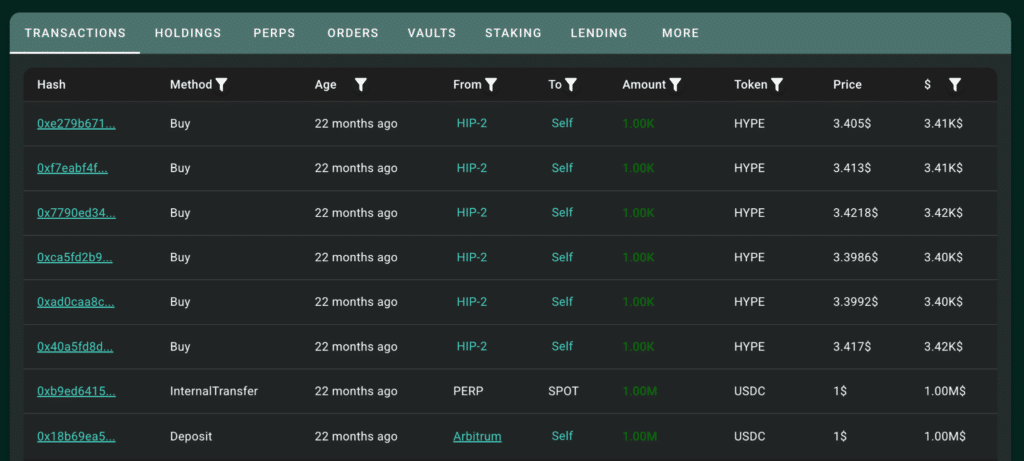Switch to the Holdings tab
The width and height of the screenshot is (1024, 461).
click(x=188, y=33)
